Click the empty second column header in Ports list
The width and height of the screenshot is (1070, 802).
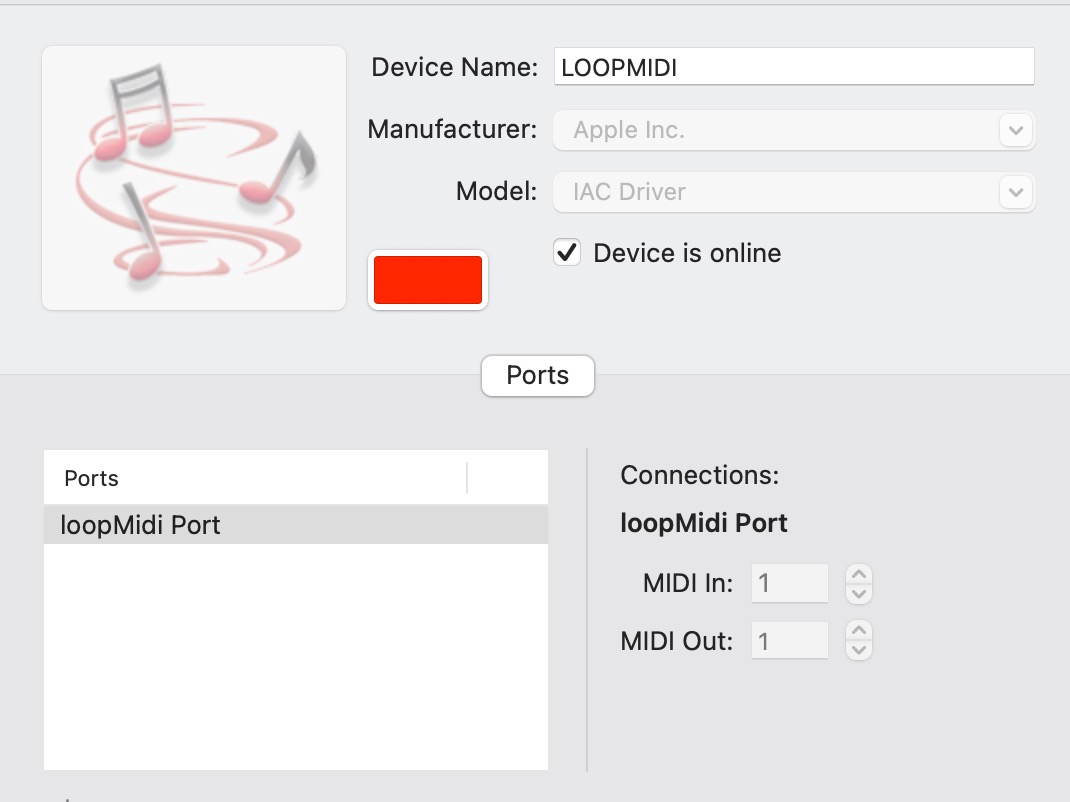(x=508, y=478)
